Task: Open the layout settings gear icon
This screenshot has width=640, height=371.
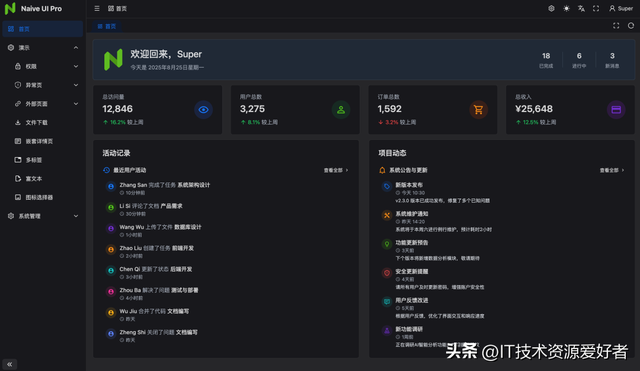Action: [551, 9]
